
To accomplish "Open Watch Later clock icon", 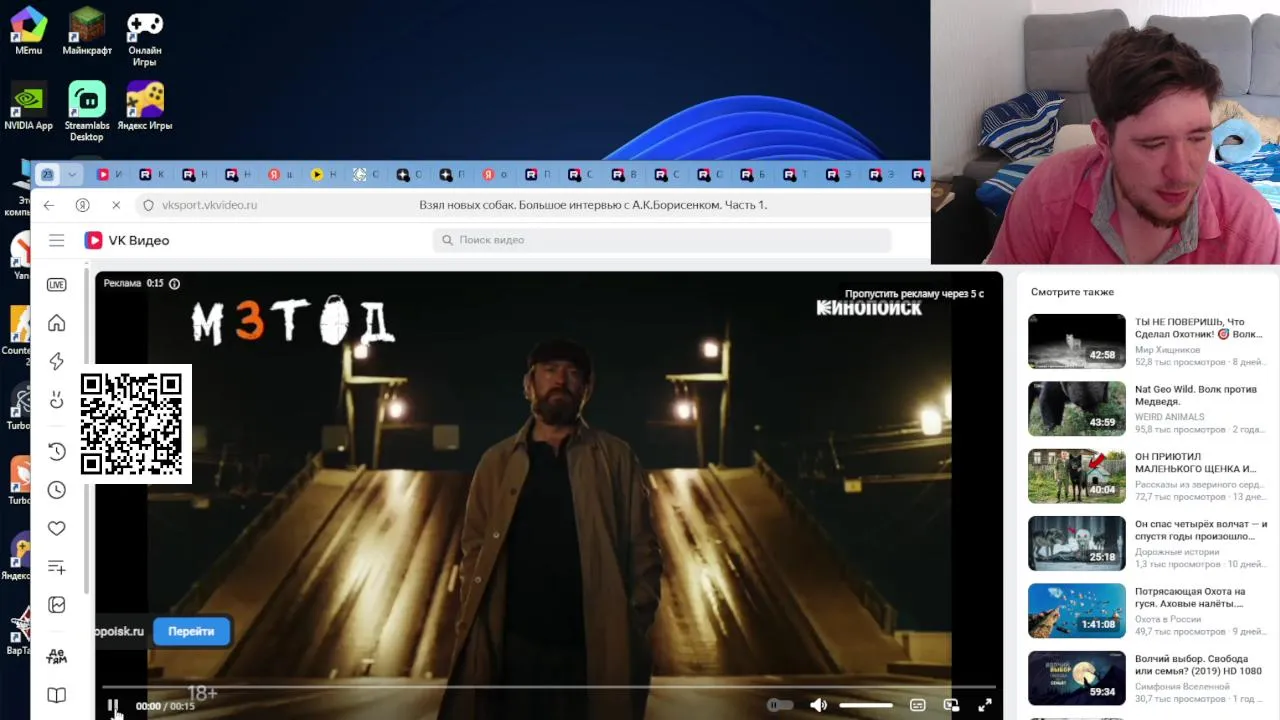I will coord(57,490).
